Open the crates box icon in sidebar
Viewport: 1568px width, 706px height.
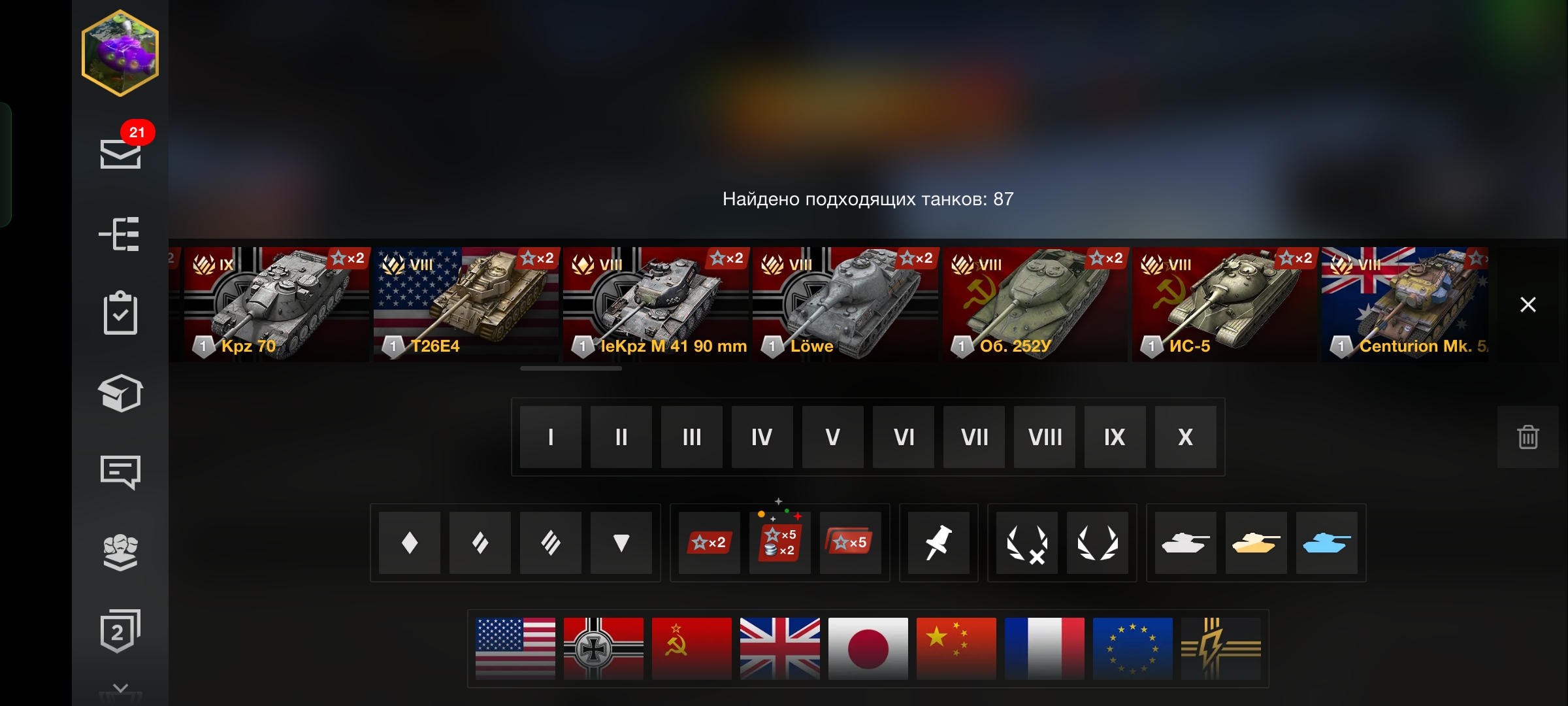(x=120, y=393)
